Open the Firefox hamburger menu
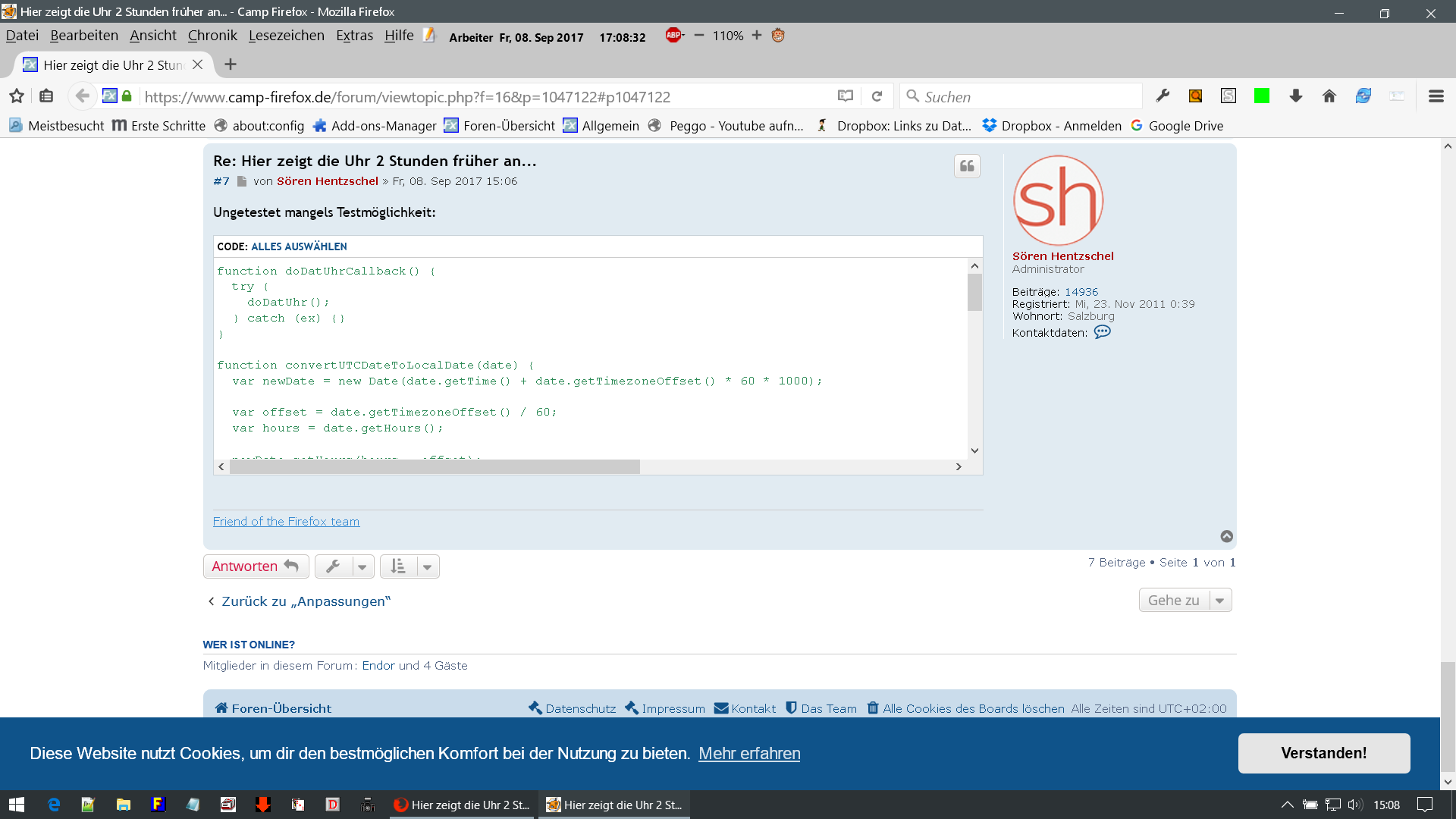The width and height of the screenshot is (1456, 819). coord(1436,96)
